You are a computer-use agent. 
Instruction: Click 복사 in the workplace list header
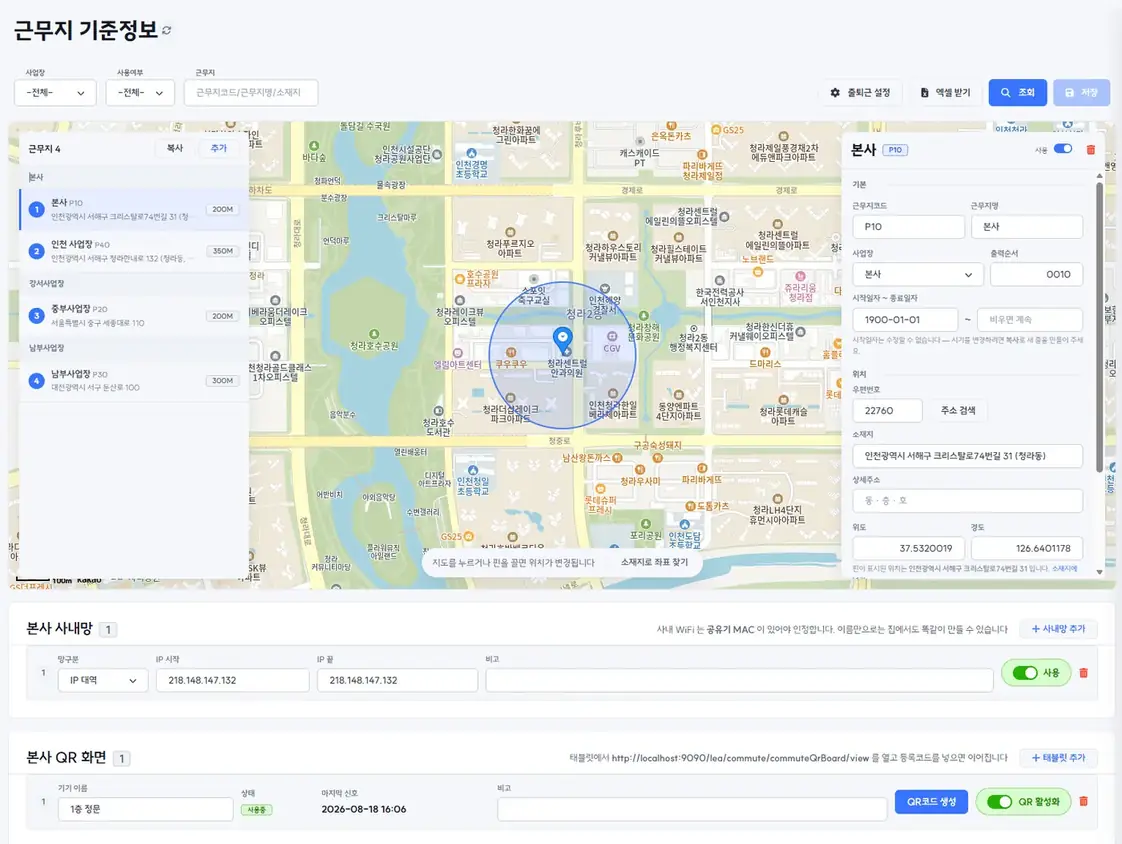tap(175, 148)
